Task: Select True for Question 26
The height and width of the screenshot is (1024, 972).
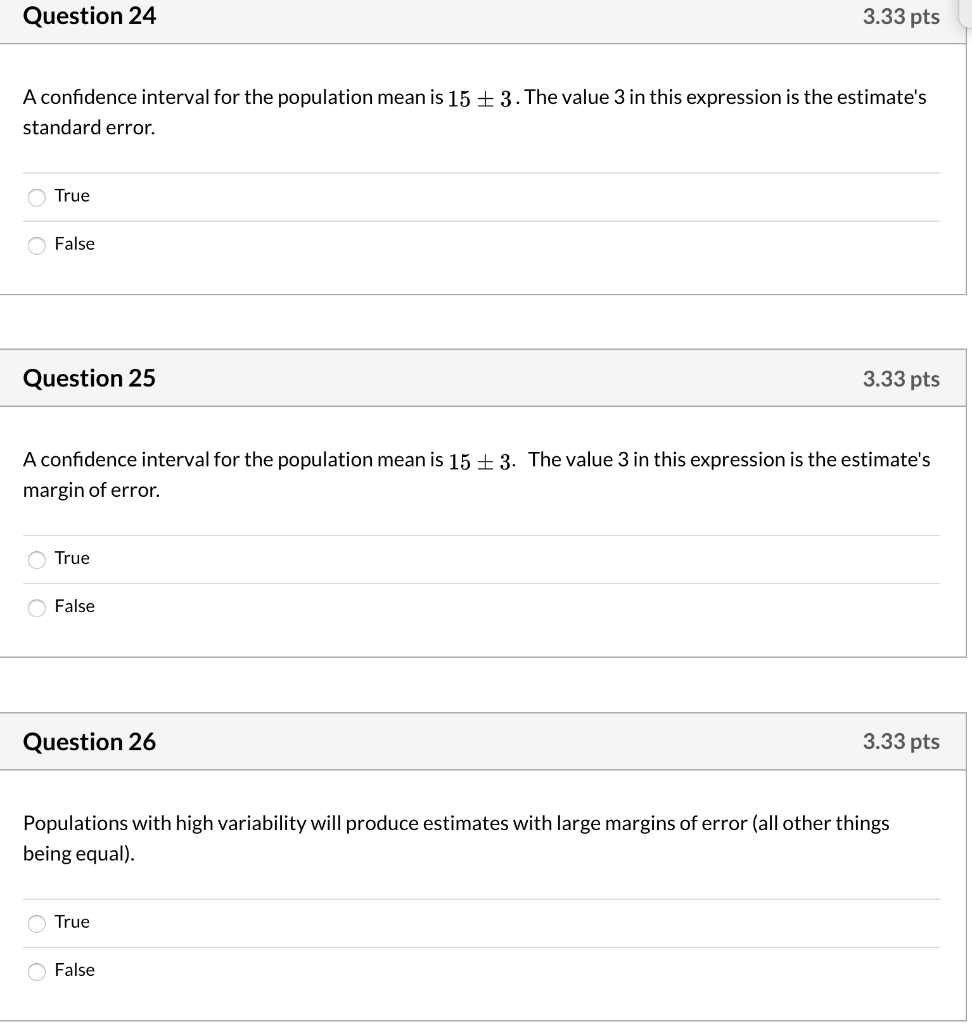Action: click(x=35, y=922)
